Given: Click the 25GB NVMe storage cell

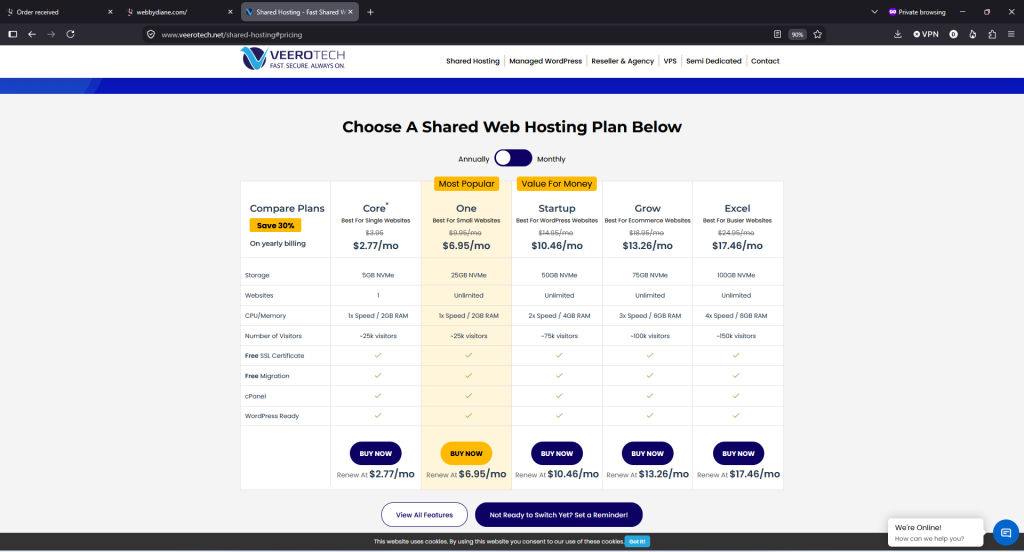Looking at the screenshot, I should pyautogui.click(x=468, y=275).
